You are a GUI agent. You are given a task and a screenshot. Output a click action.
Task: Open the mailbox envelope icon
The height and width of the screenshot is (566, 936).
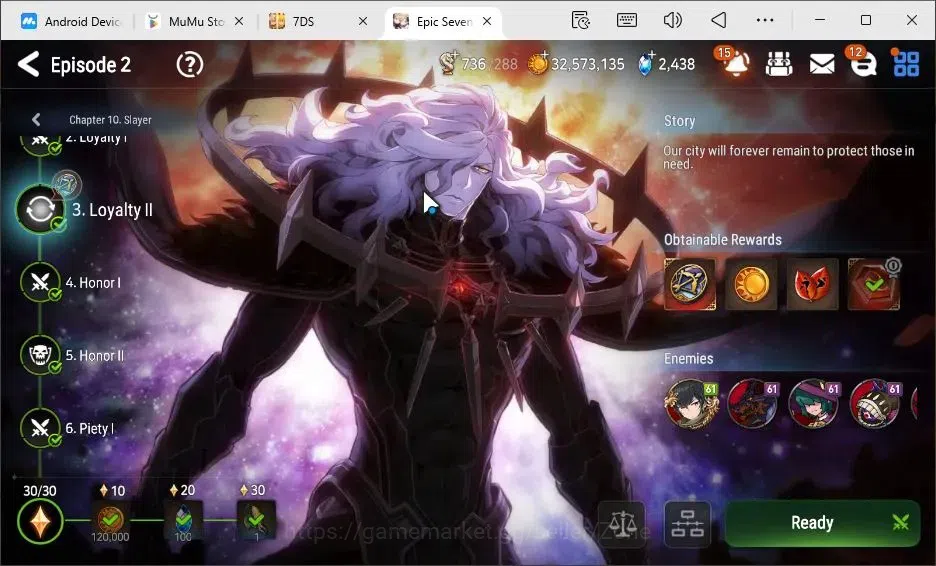(821, 63)
